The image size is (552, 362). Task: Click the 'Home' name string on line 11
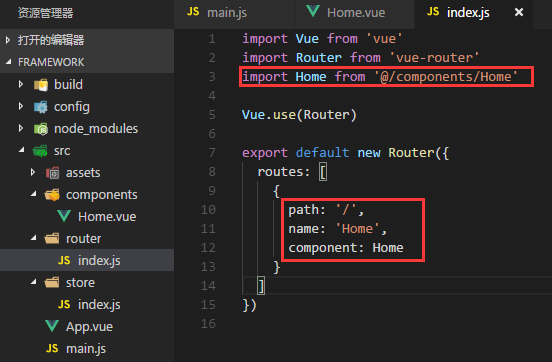(x=357, y=229)
